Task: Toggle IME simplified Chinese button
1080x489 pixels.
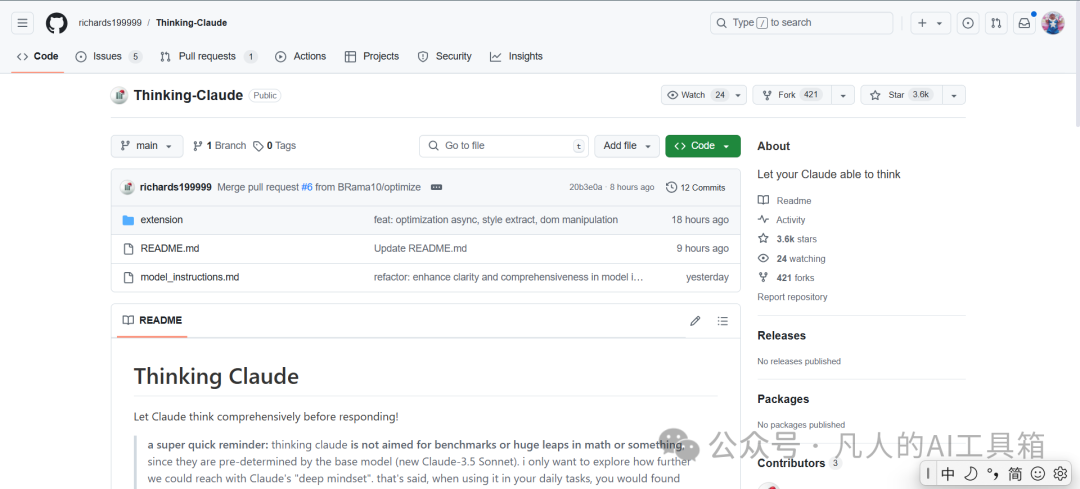Action: point(1015,474)
